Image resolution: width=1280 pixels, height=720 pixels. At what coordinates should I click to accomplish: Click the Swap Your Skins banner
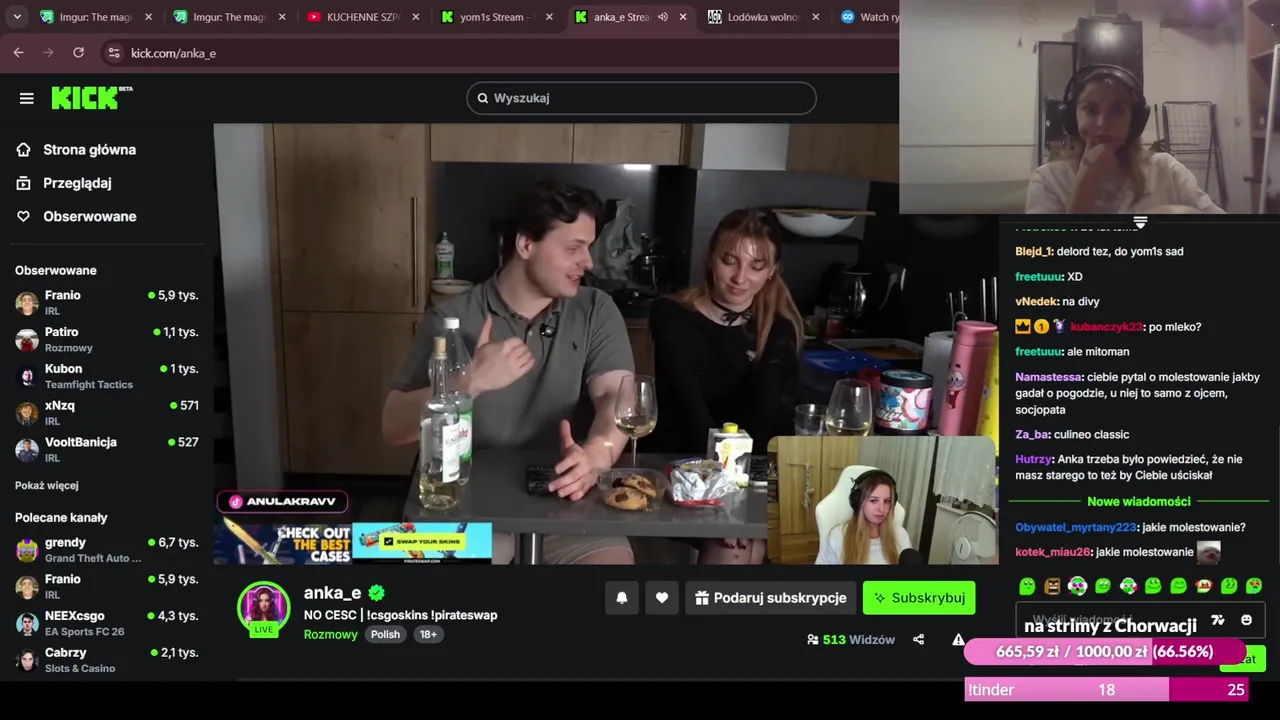[x=422, y=541]
